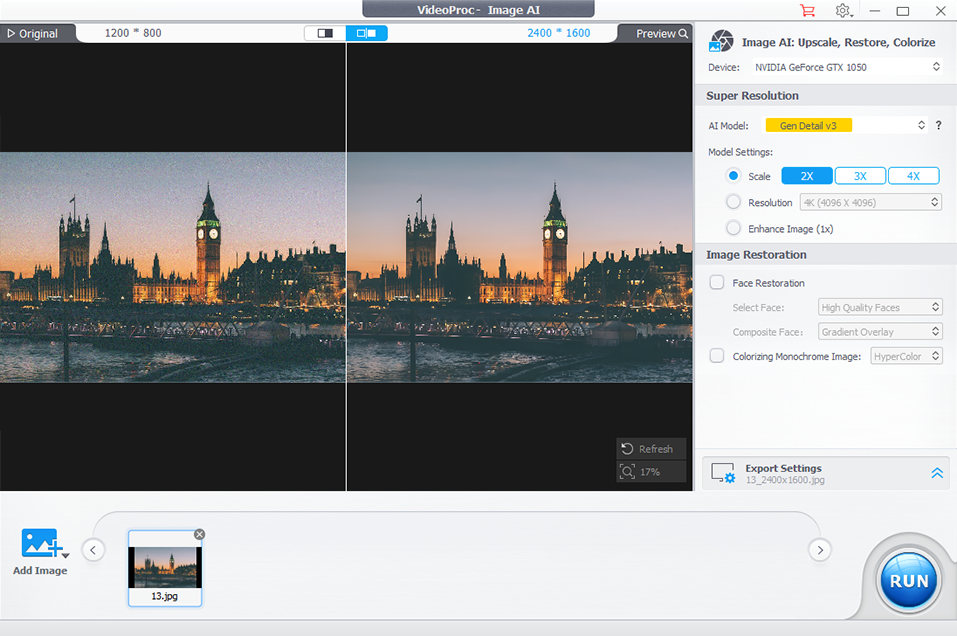
Task: Click the shopping cart icon
Action: [807, 11]
